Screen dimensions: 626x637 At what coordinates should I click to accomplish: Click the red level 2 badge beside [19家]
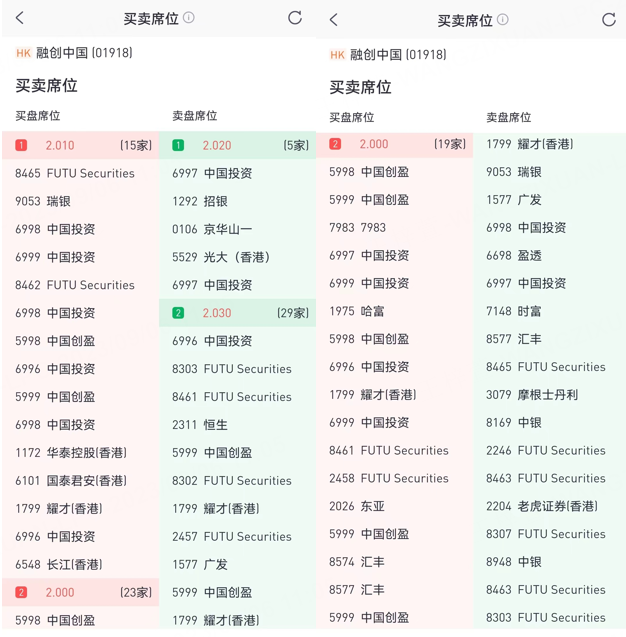[x=335, y=144]
